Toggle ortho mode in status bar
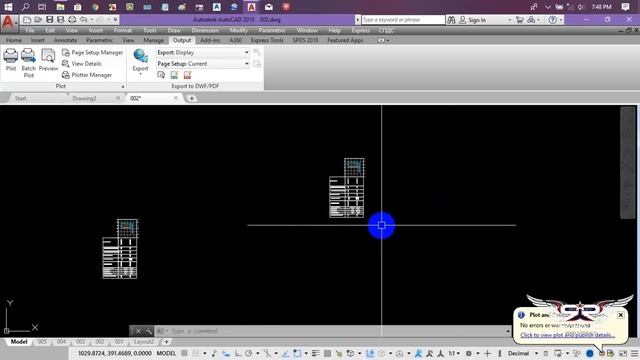The image size is (640, 360). click(x=238, y=353)
